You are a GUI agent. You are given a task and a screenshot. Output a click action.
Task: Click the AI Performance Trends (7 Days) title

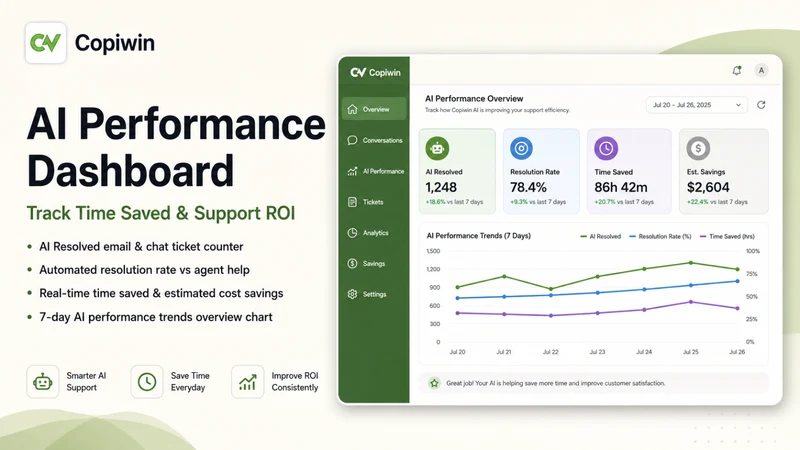coord(479,236)
